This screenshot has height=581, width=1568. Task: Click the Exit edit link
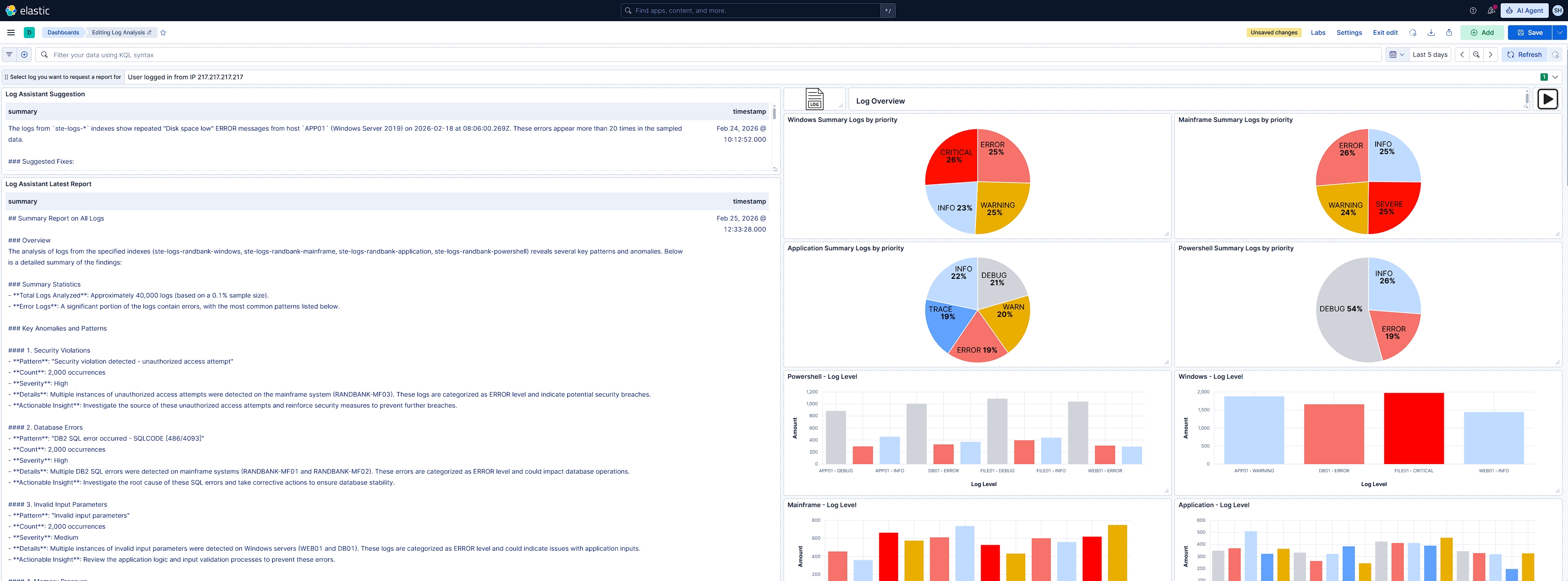tap(1385, 33)
